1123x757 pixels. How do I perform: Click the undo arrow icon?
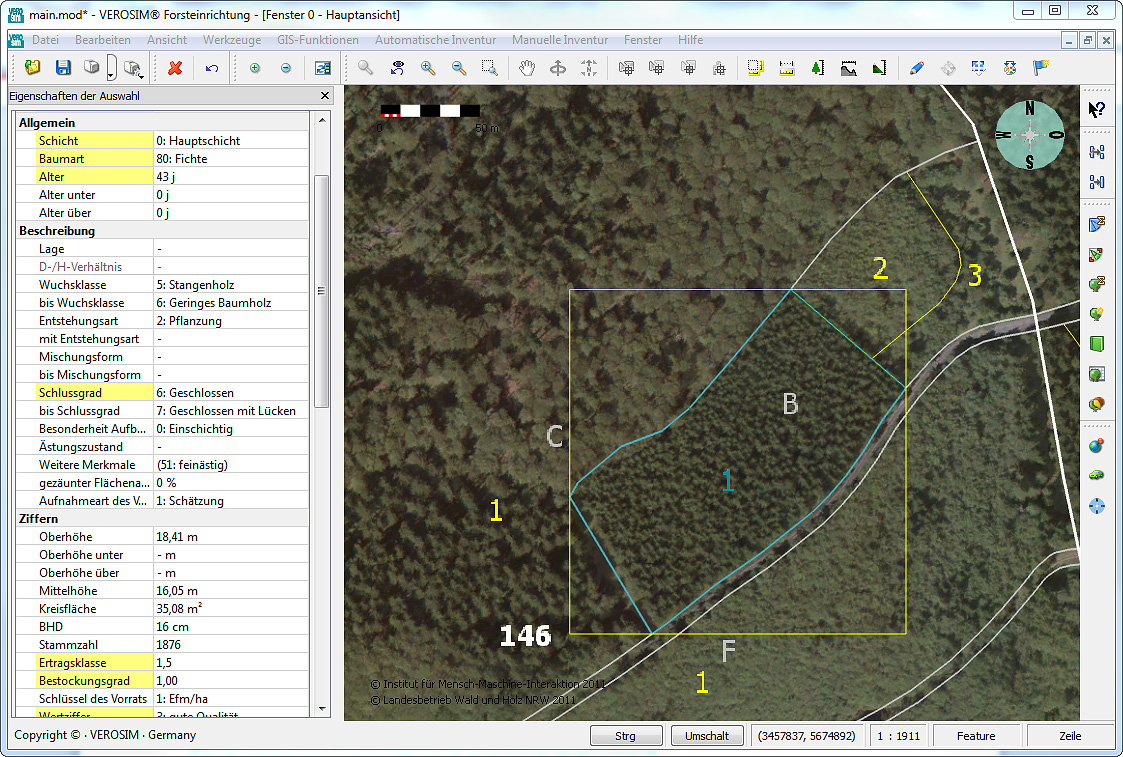(211, 68)
